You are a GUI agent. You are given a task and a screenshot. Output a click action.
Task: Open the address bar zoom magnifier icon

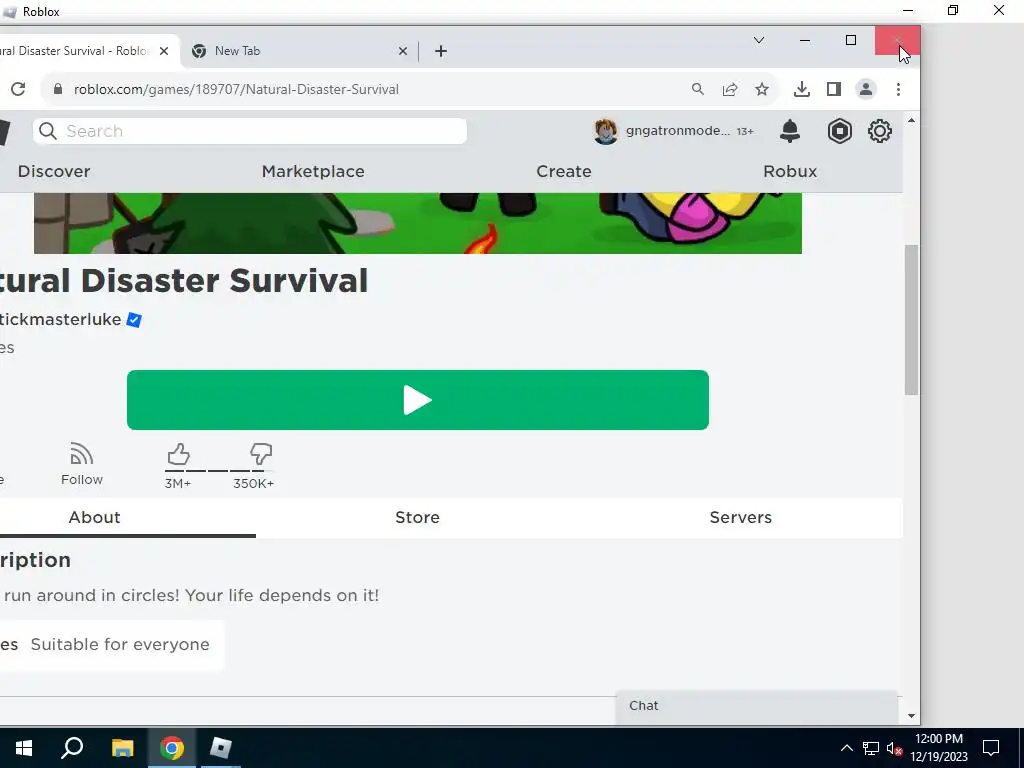(697, 89)
